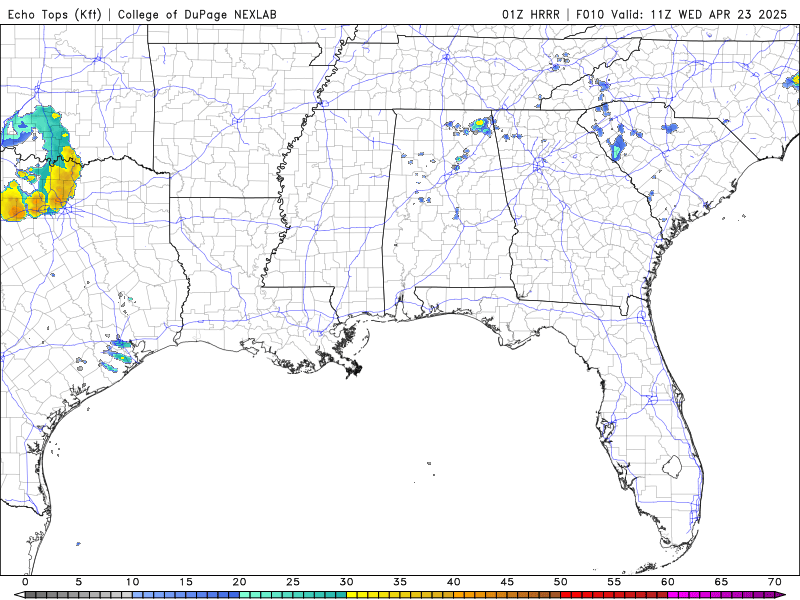Click colorbar tick label '15'
This screenshot has width=800, height=600.
(186, 582)
